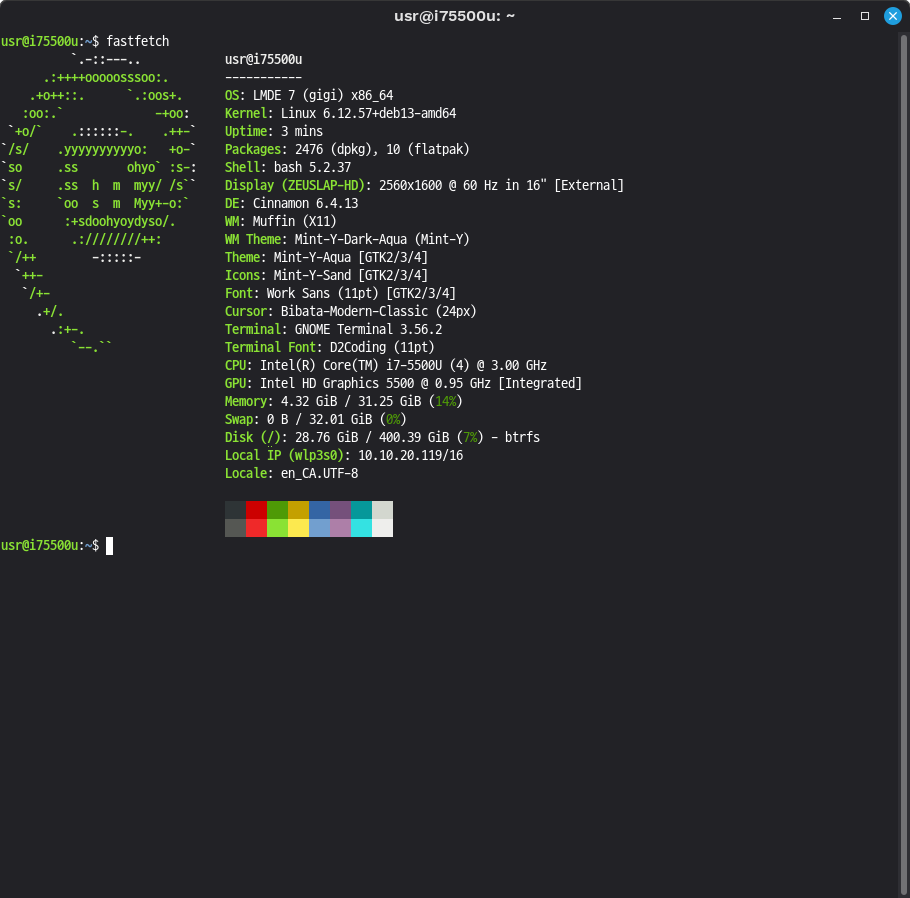Click the bright yellow swatch in bottom row
The image size is (910, 898).
click(298, 528)
